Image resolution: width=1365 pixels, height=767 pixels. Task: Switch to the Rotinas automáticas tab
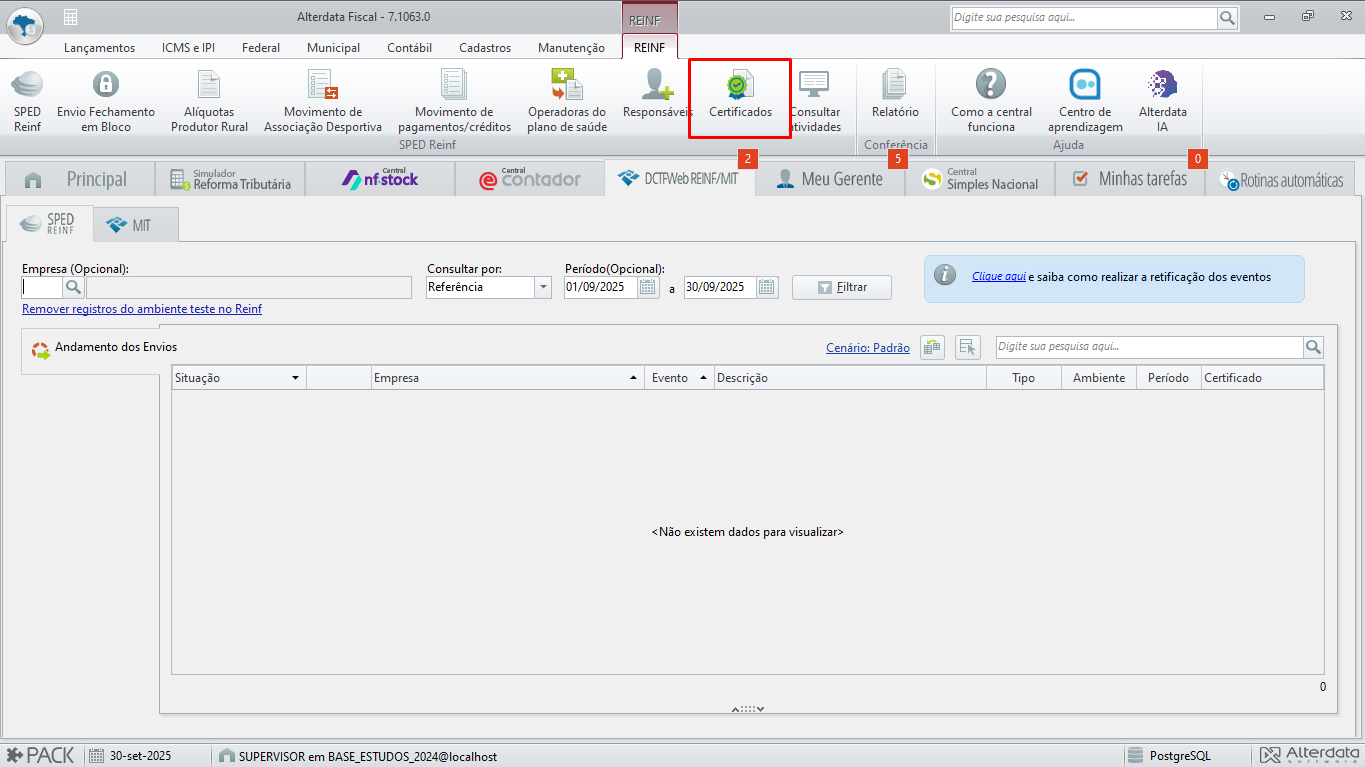pos(1280,180)
